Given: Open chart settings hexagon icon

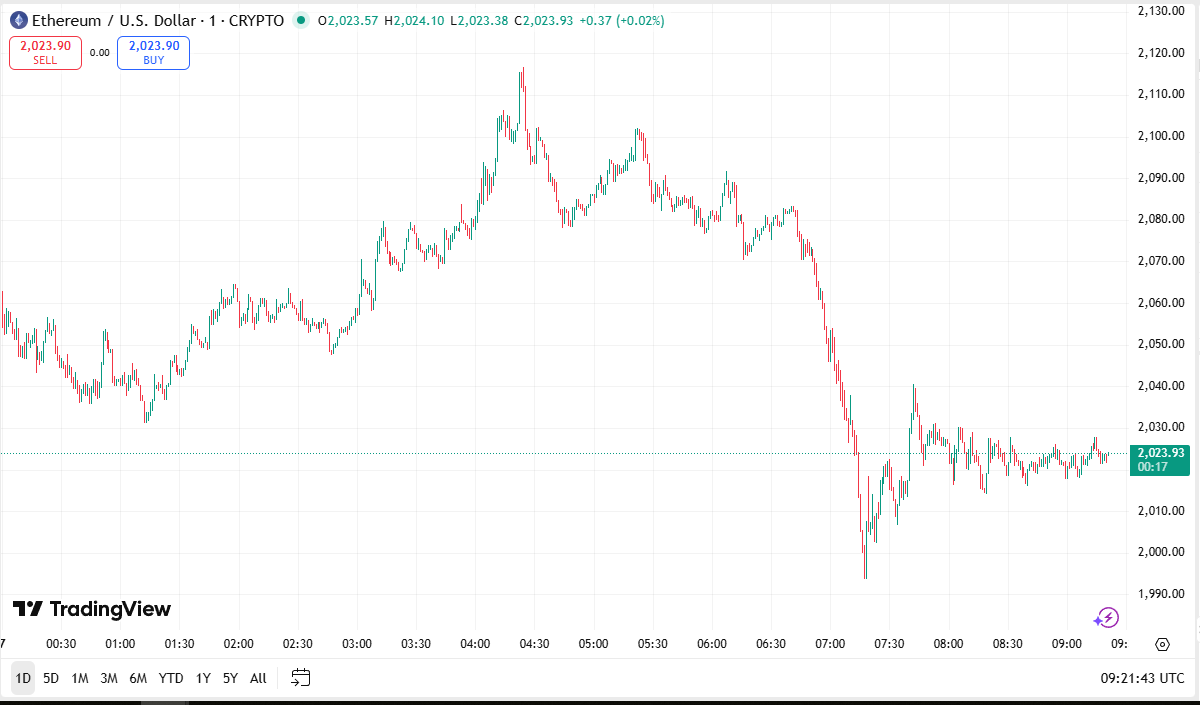Looking at the screenshot, I should (x=1162, y=644).
